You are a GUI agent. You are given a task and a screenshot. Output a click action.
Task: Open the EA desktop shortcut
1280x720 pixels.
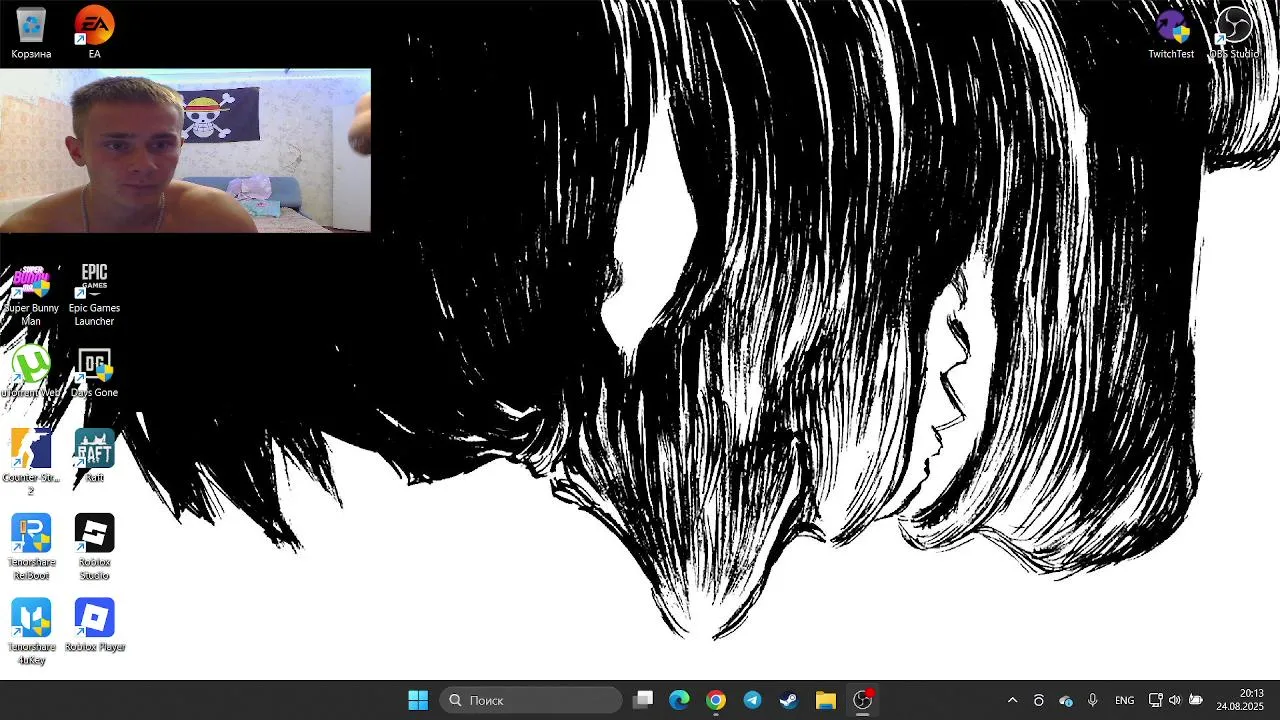coord(94,32)
